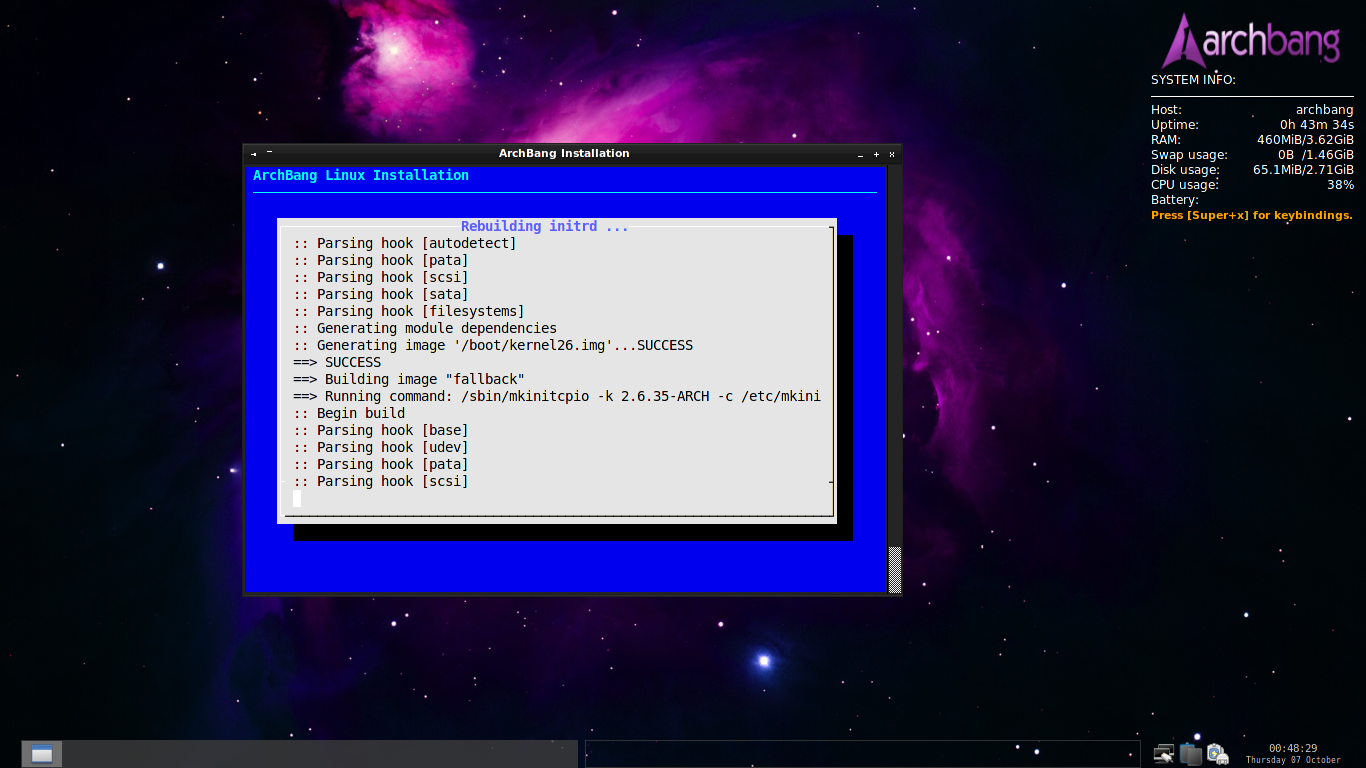Click the Host archbang info row
Viewport: 1366px width, 768px height.
tap(1252, 110)
